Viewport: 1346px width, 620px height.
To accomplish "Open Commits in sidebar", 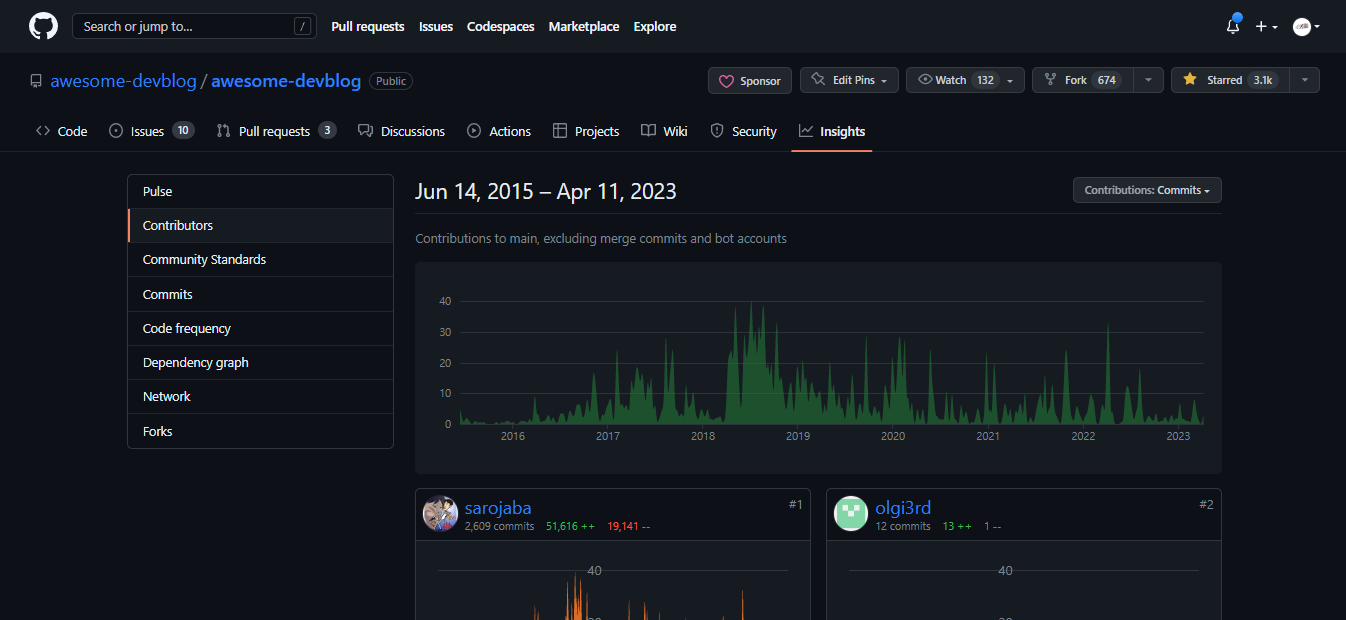I will (x=260, y=294).
